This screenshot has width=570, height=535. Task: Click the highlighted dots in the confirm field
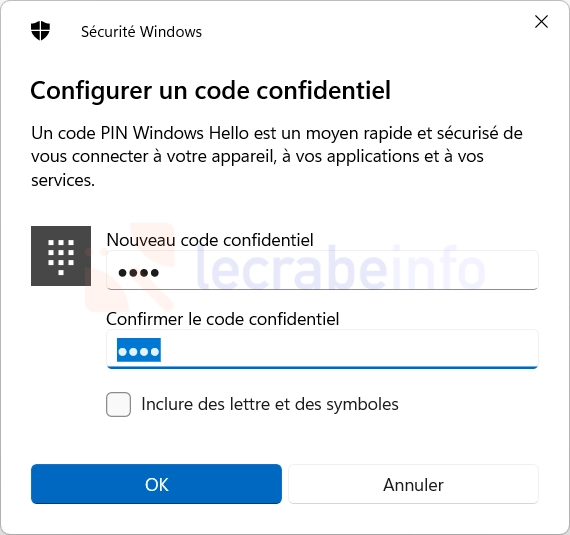(x=139, y=350)
